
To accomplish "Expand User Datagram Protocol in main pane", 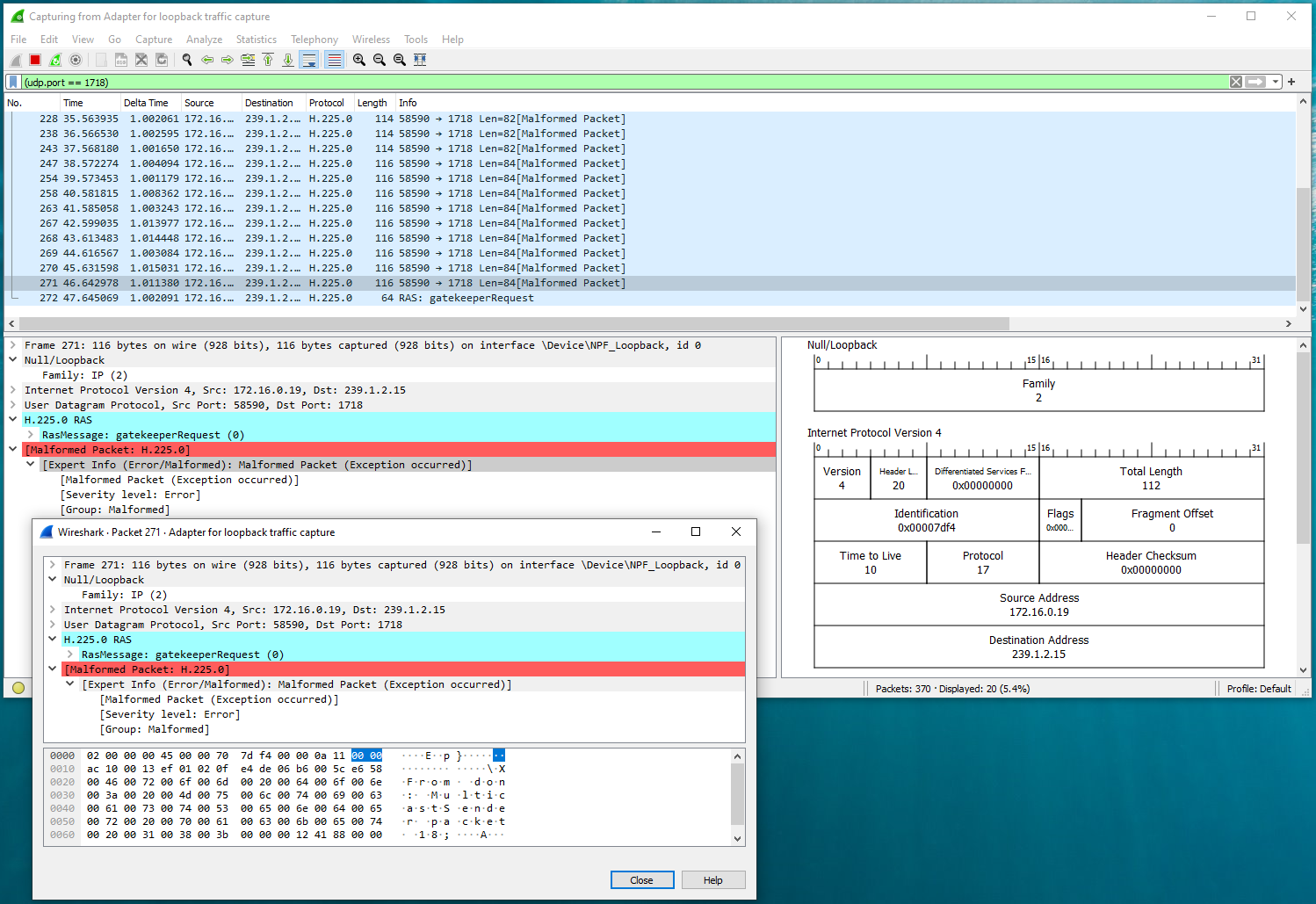I will (13, 405).
